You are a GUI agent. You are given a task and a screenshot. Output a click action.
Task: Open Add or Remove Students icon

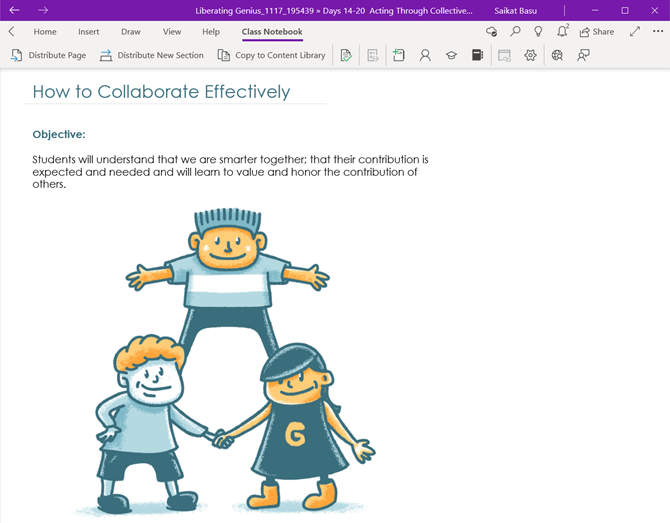tap(425, 55)
